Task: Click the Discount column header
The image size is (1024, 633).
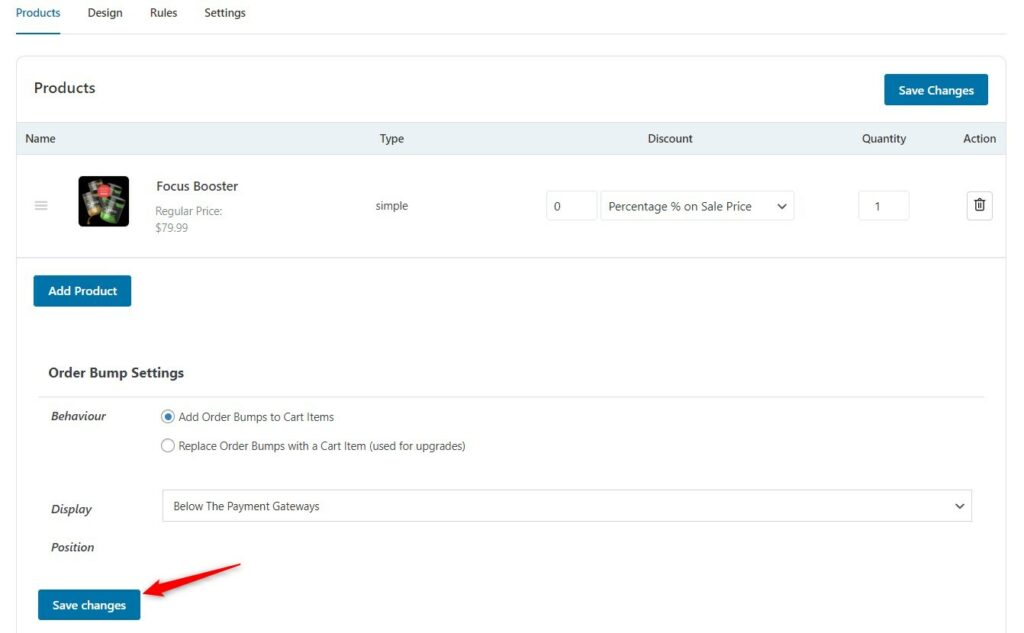Action: 670,138
